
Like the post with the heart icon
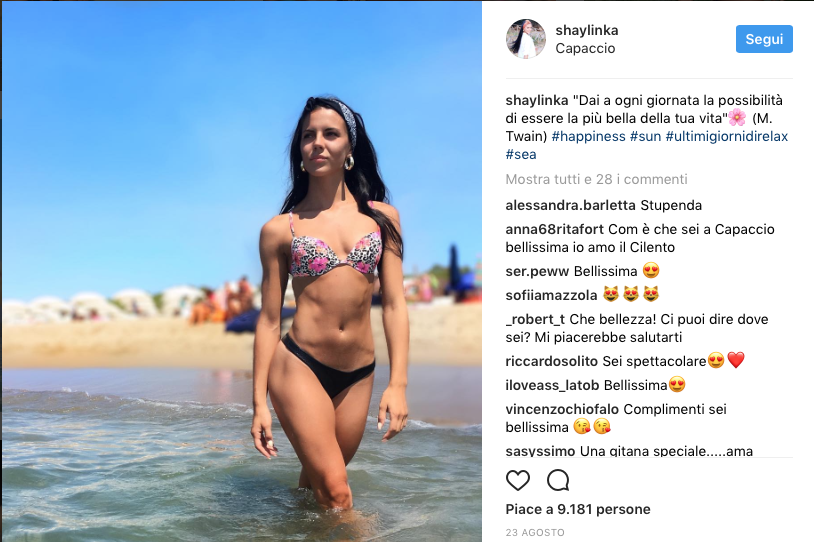(x=518, y=480)
